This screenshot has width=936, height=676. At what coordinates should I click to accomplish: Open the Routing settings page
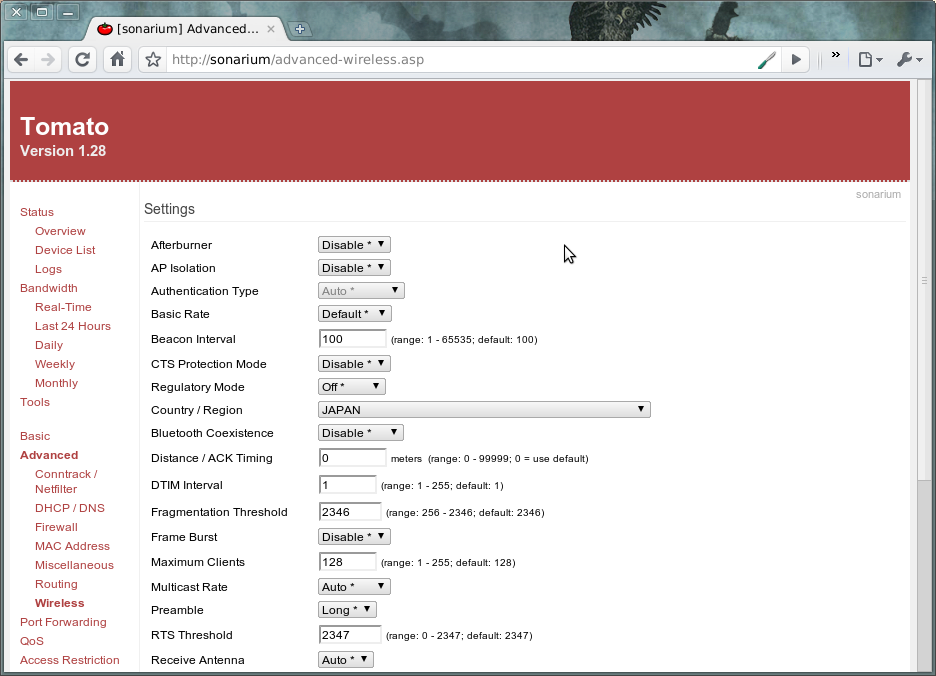coord(56,584)
